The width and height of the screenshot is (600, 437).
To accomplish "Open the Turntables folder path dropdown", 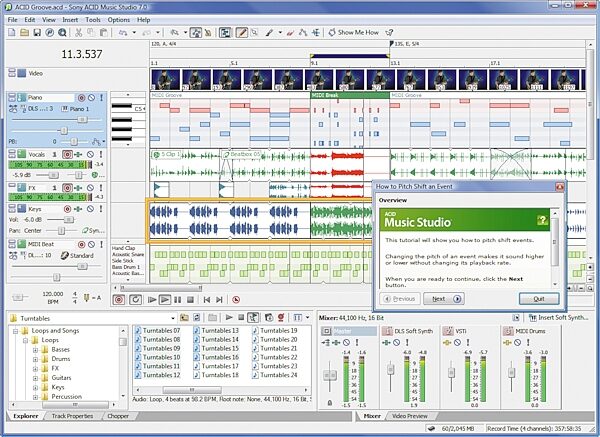I will pyautogui.click(x=173, y=318).
